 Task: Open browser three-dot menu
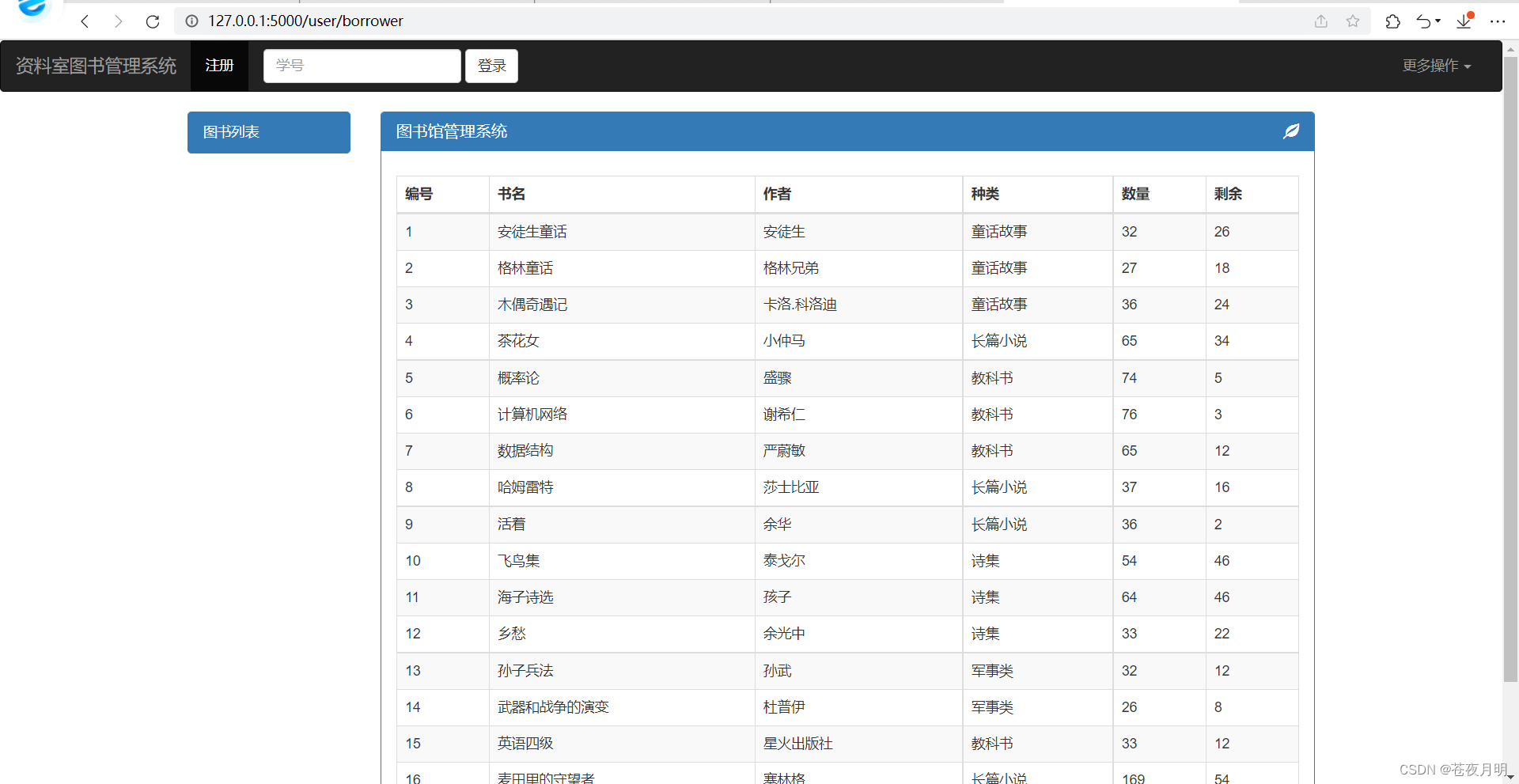point(1498,21)
